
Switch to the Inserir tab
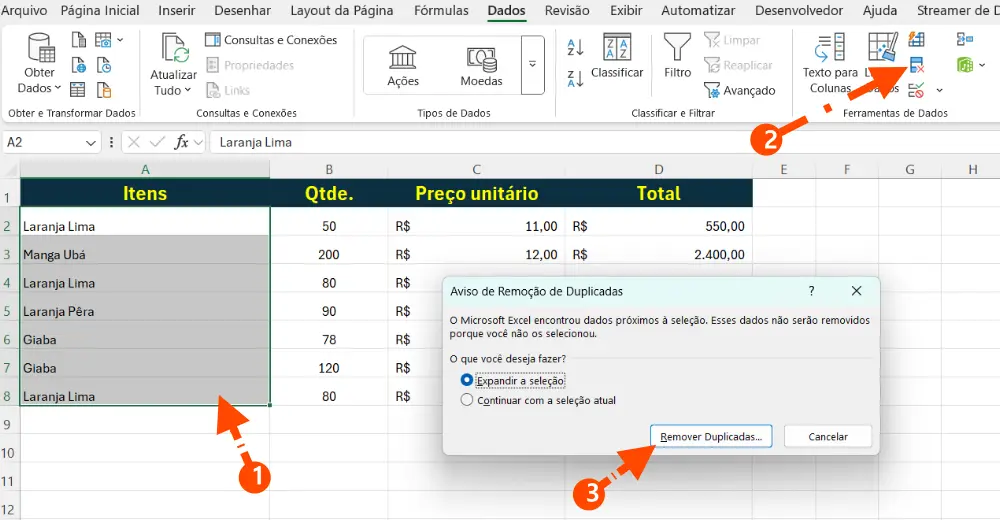click(177, 11)
